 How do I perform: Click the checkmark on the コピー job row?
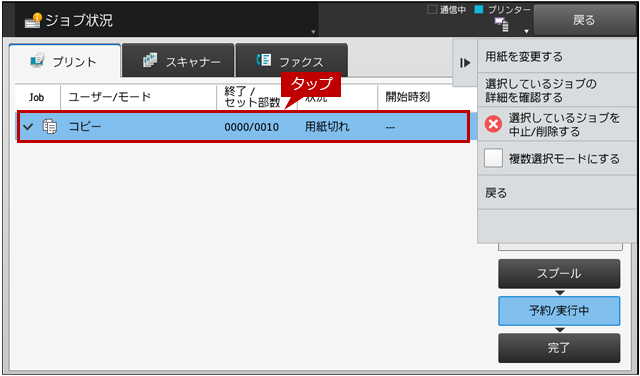28,127
